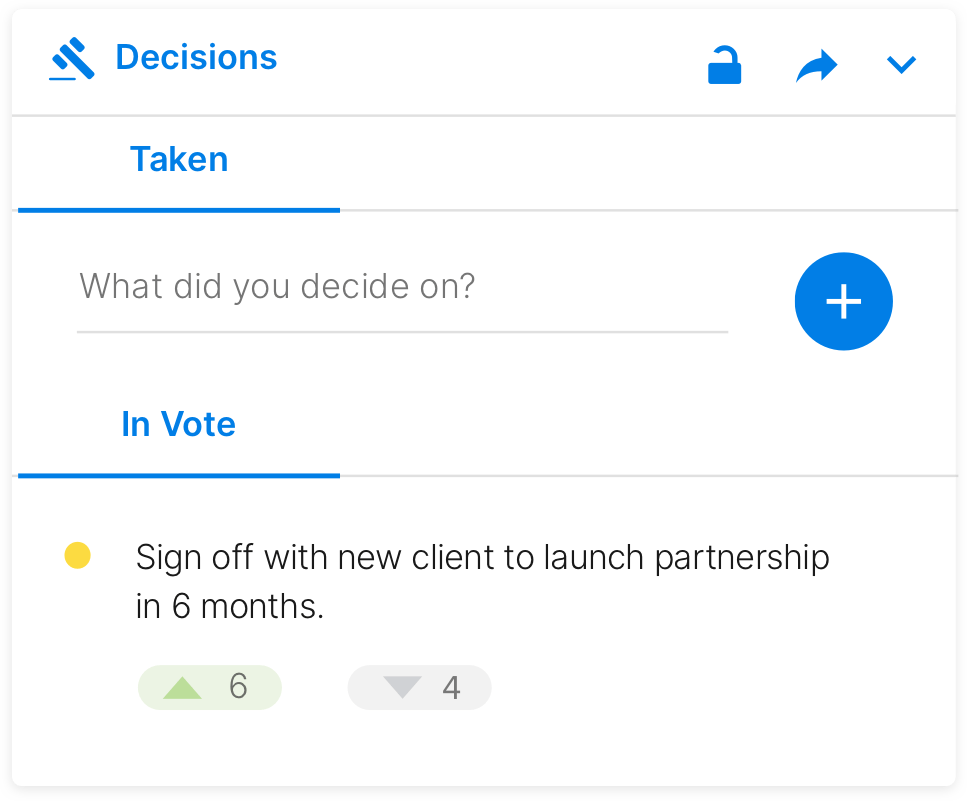This screenshot has width=969, height=801.
Task: Open the In Vote tab
Action: click(x=179, y=425)
